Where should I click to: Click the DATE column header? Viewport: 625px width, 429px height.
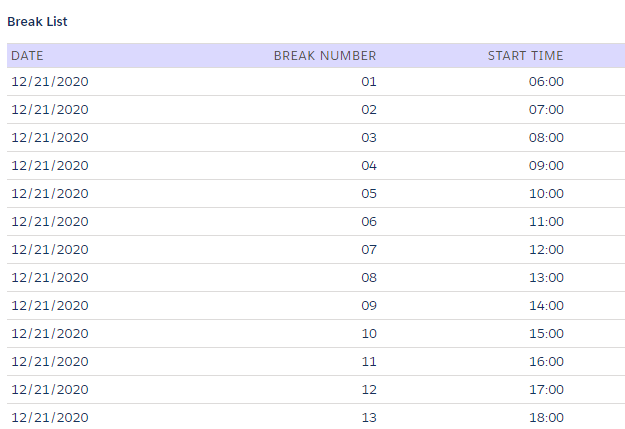click(27, 56)
